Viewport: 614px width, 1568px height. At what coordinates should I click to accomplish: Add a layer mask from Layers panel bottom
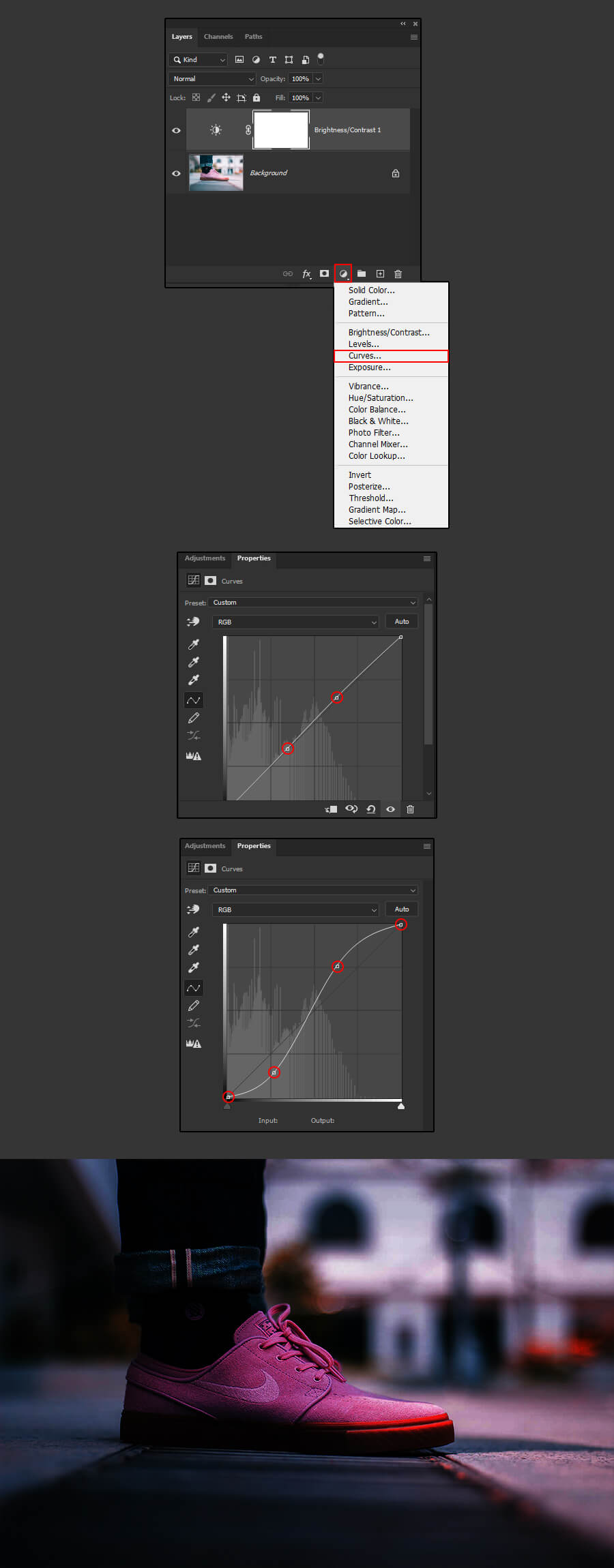click(325, 274)
